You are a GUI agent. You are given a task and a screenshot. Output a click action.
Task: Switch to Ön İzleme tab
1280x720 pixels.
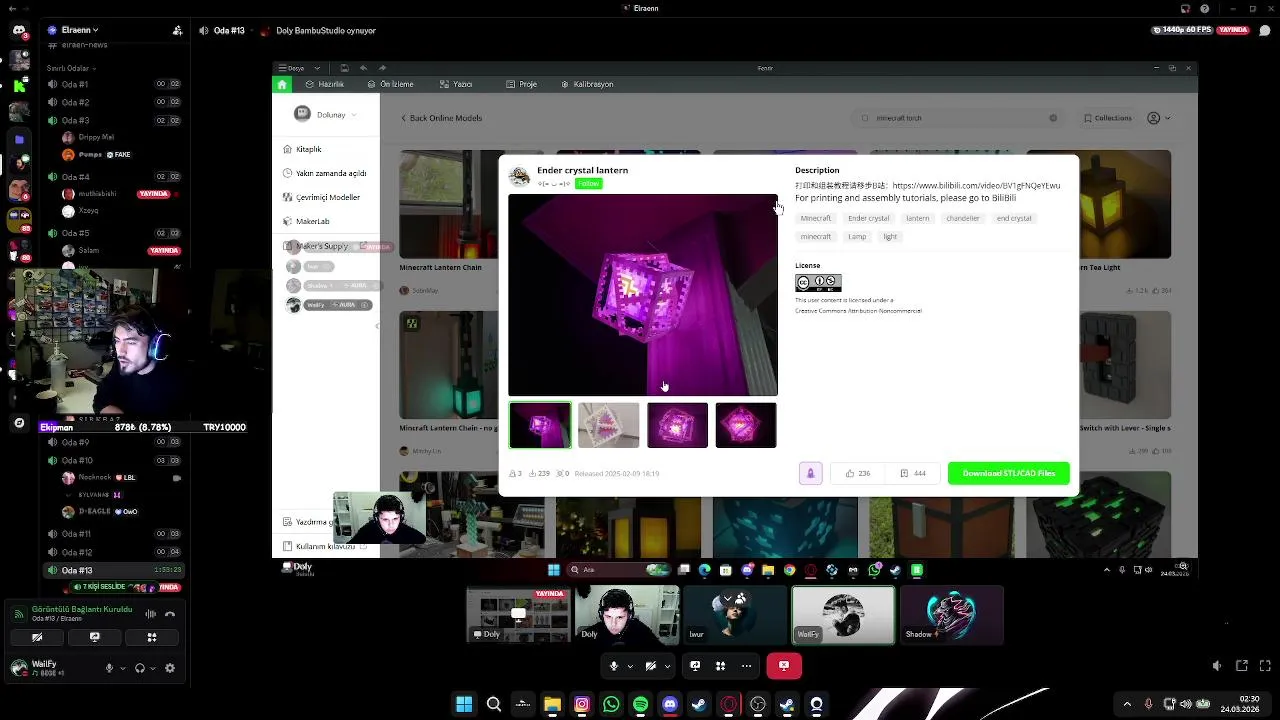click(x=390, y=84)
